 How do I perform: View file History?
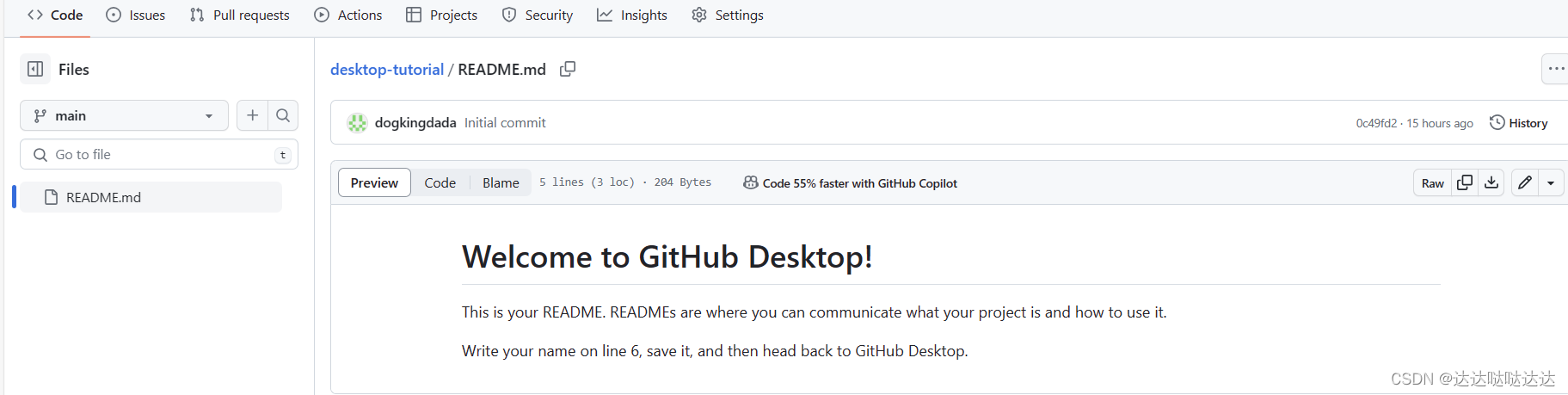1519,123
